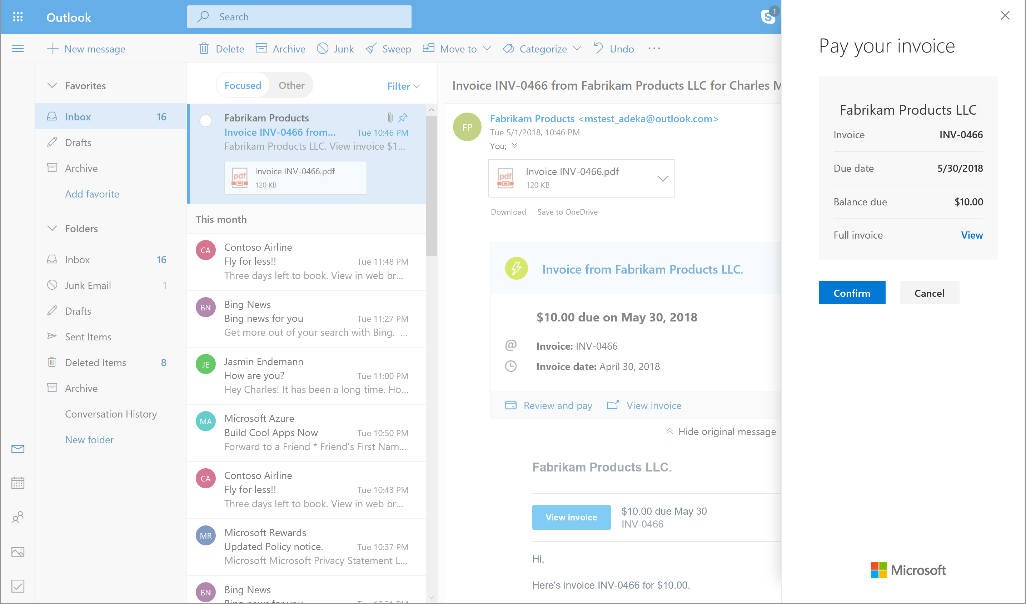Viewport: 1026px width, 604px height.
Task: Open the Calendar from the left rail
Action: 17,483
